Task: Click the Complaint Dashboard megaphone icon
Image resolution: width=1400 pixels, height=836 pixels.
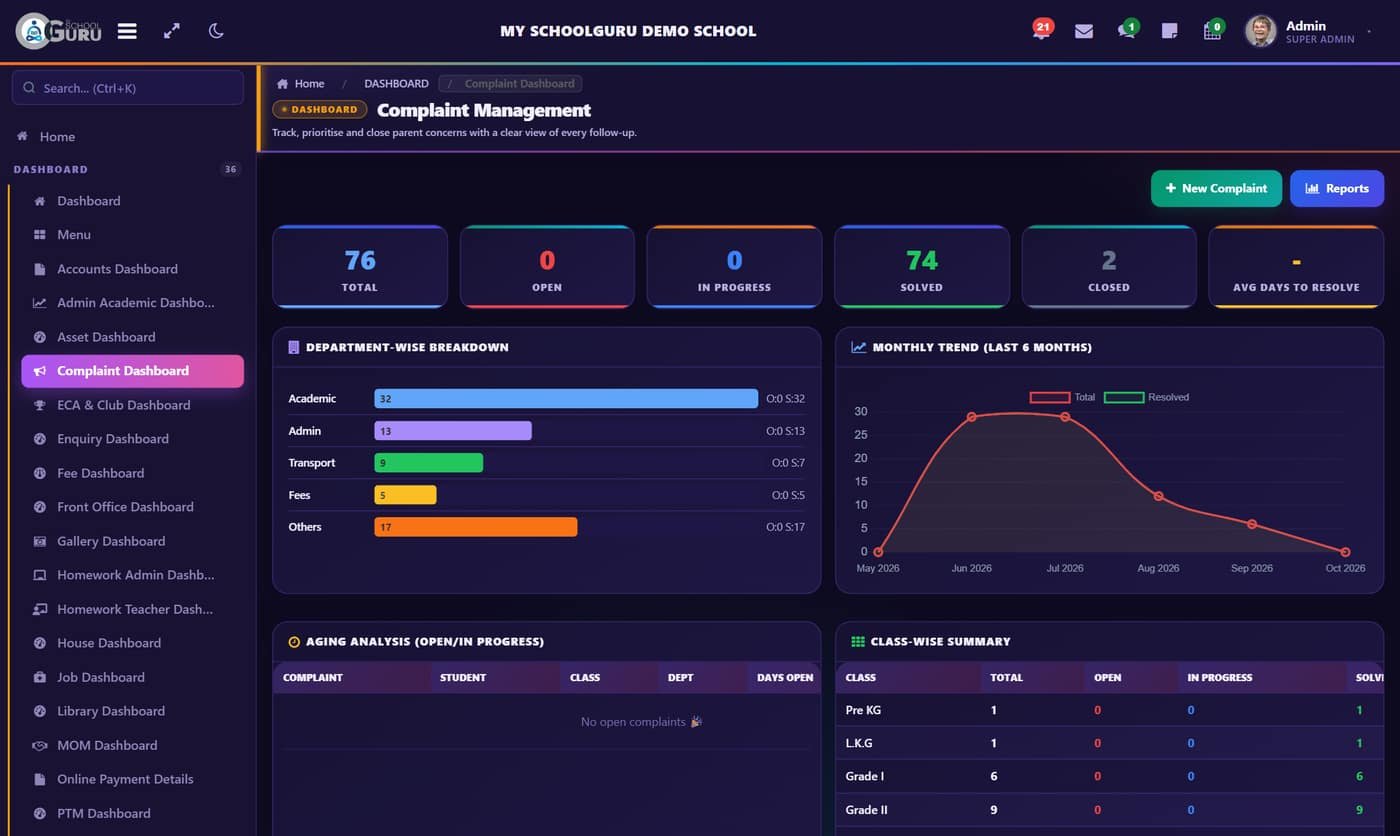Action: [x=40, y=371]
